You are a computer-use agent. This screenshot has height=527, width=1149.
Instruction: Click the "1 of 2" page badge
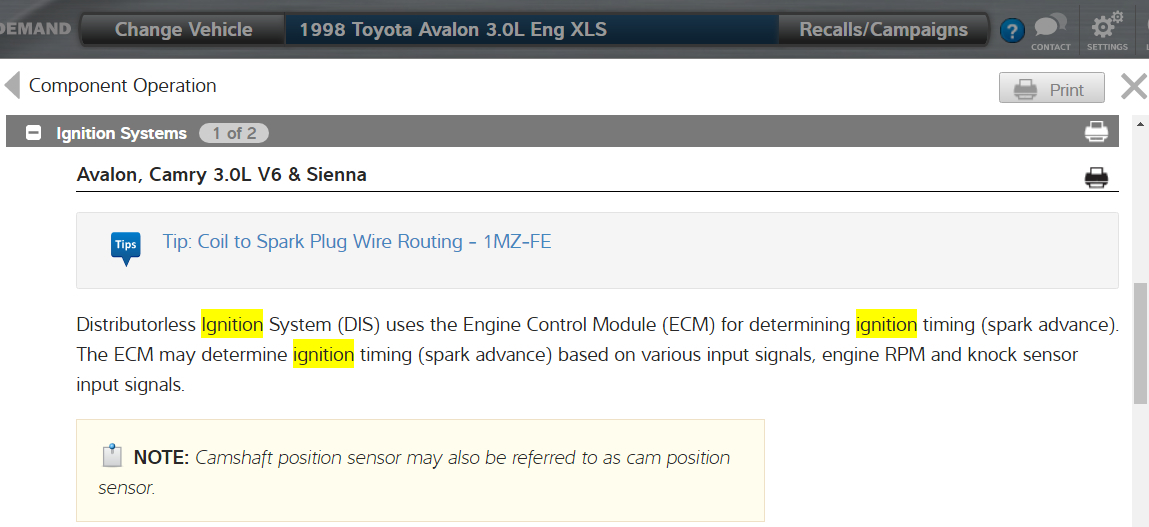[x=234, y=133]
